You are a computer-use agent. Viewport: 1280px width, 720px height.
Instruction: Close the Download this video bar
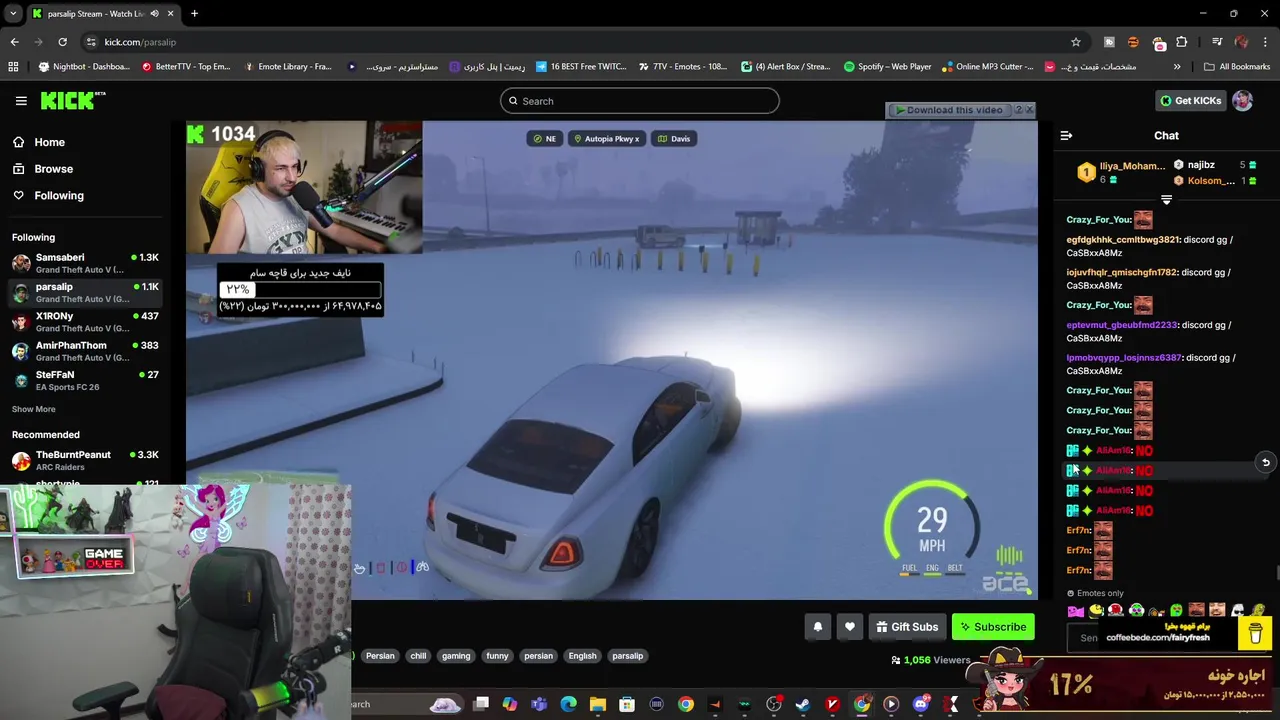tap(1029, 110)
